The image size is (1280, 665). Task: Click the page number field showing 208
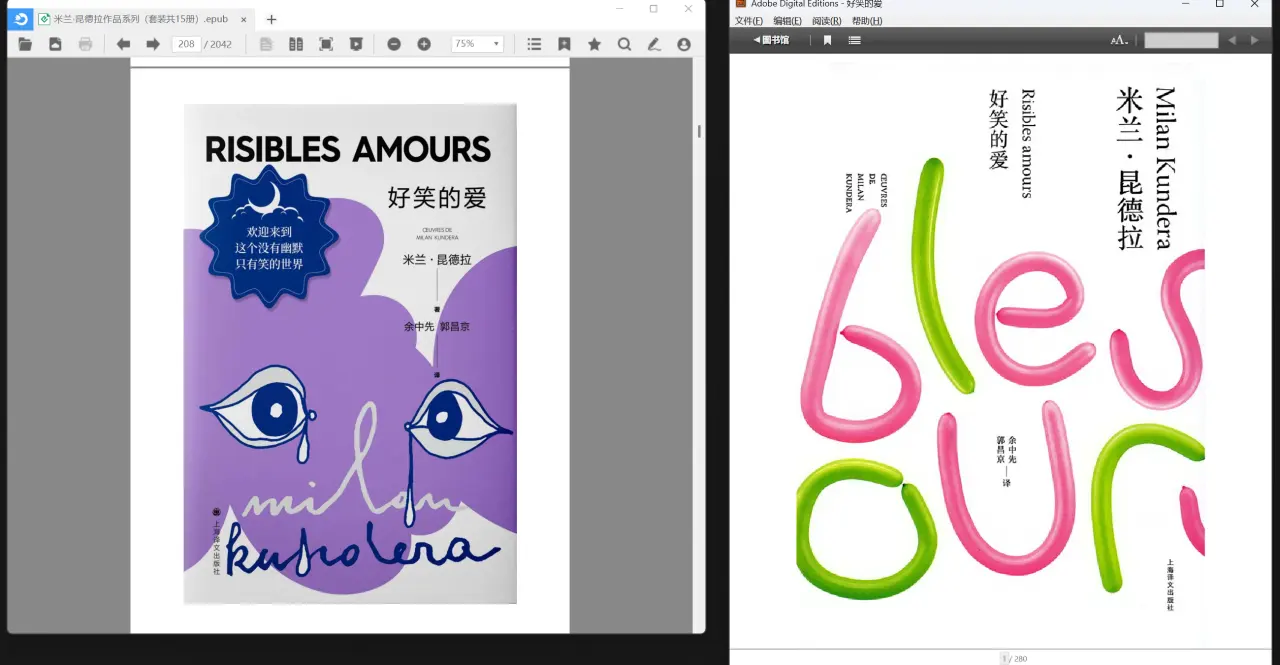tap(186, 44)
